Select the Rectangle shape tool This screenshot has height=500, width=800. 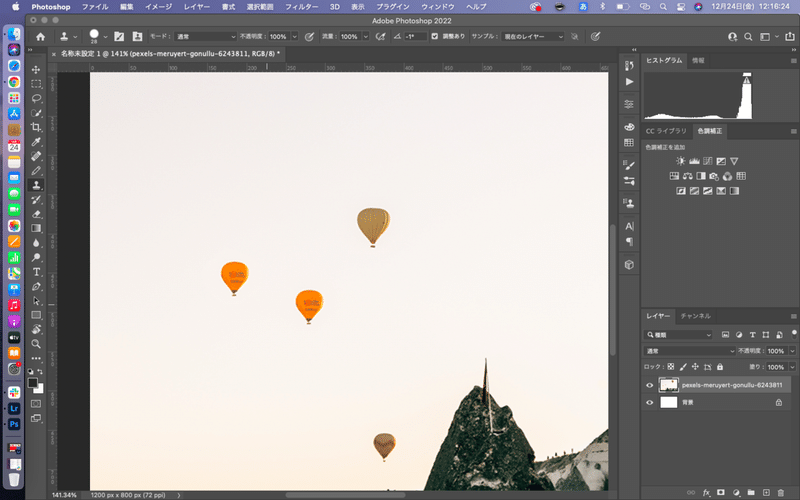click(x=36, y=315)
